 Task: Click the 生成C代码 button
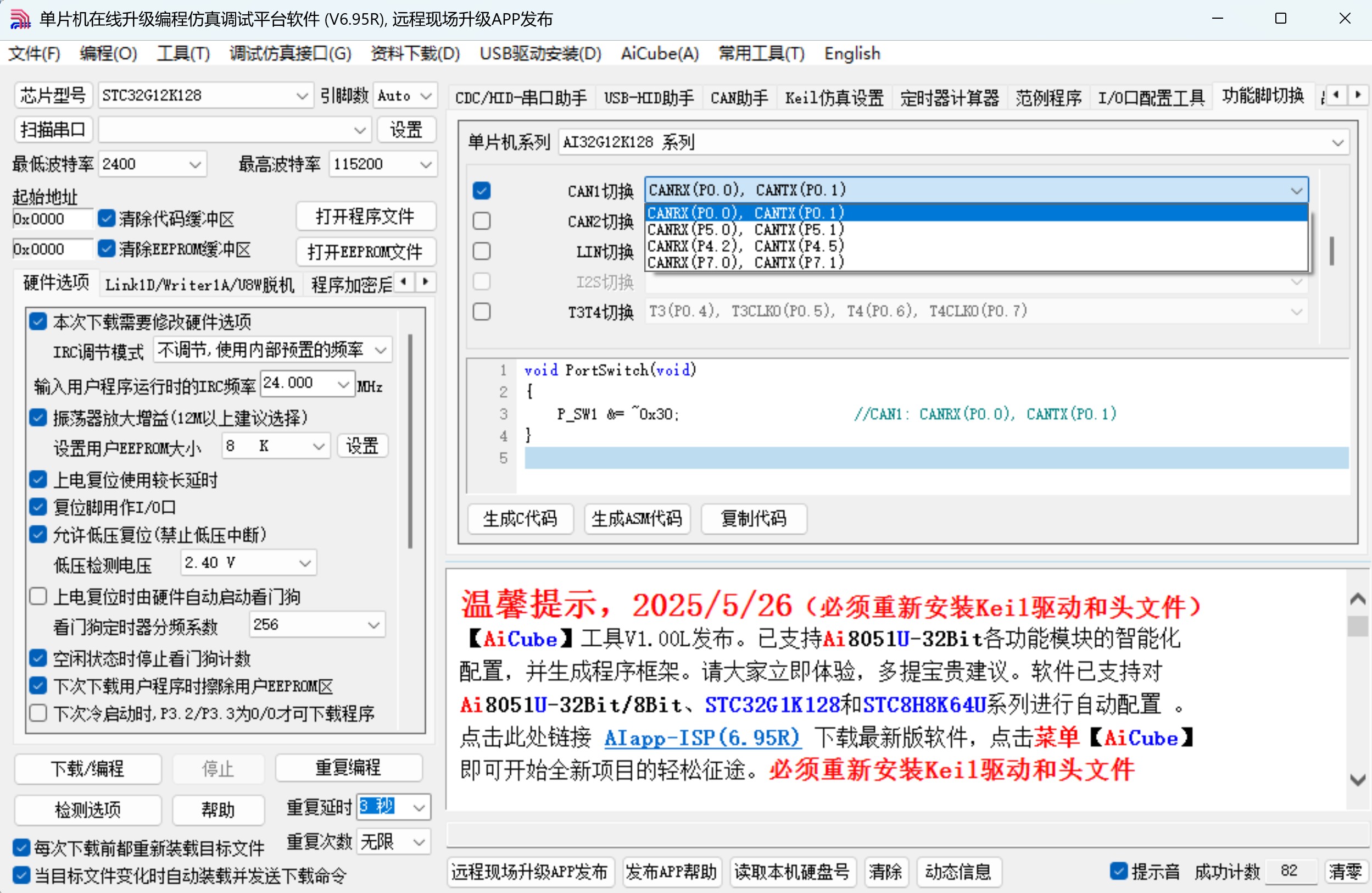coord(520,519)
